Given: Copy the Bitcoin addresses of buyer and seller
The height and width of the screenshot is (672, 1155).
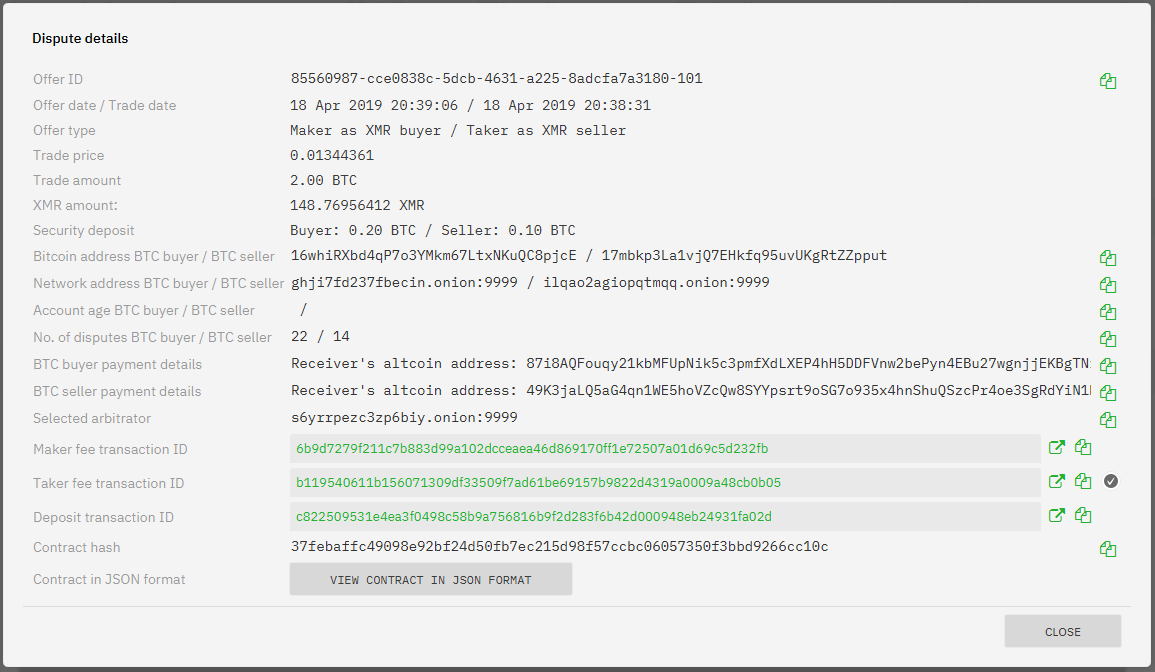Looking at the screenshot, I should (x=1108, y=258).
